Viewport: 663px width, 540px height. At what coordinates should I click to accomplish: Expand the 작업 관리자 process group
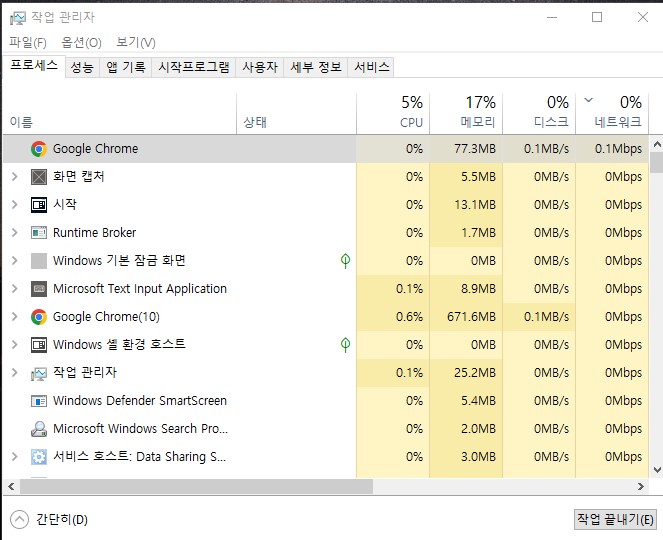coord(15,373)
